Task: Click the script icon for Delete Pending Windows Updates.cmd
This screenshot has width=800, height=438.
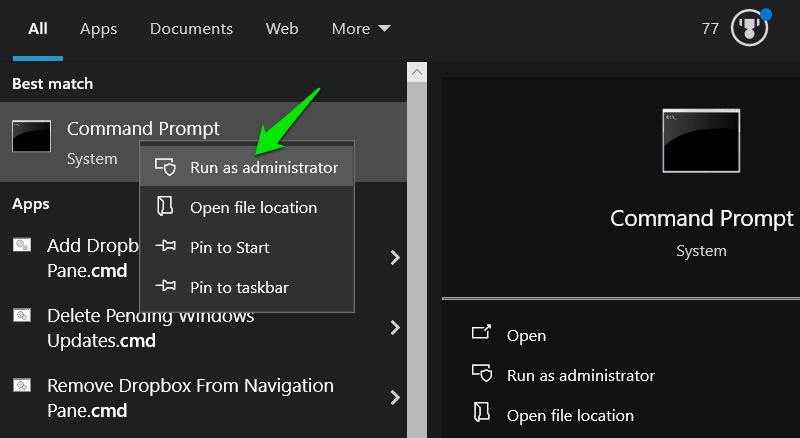Action: click(x=22, y=315)
